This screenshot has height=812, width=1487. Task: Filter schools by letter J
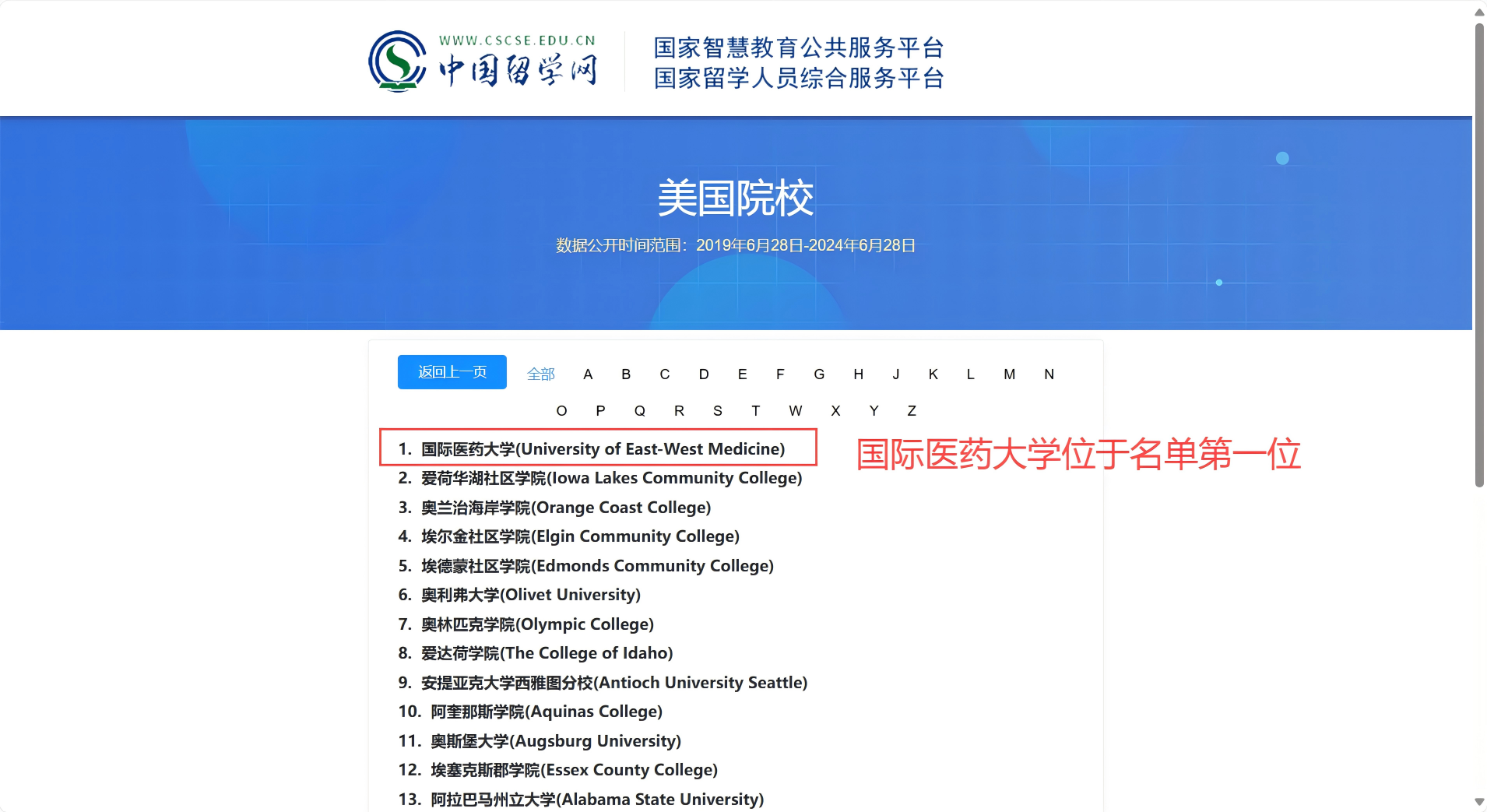[896, 374]
